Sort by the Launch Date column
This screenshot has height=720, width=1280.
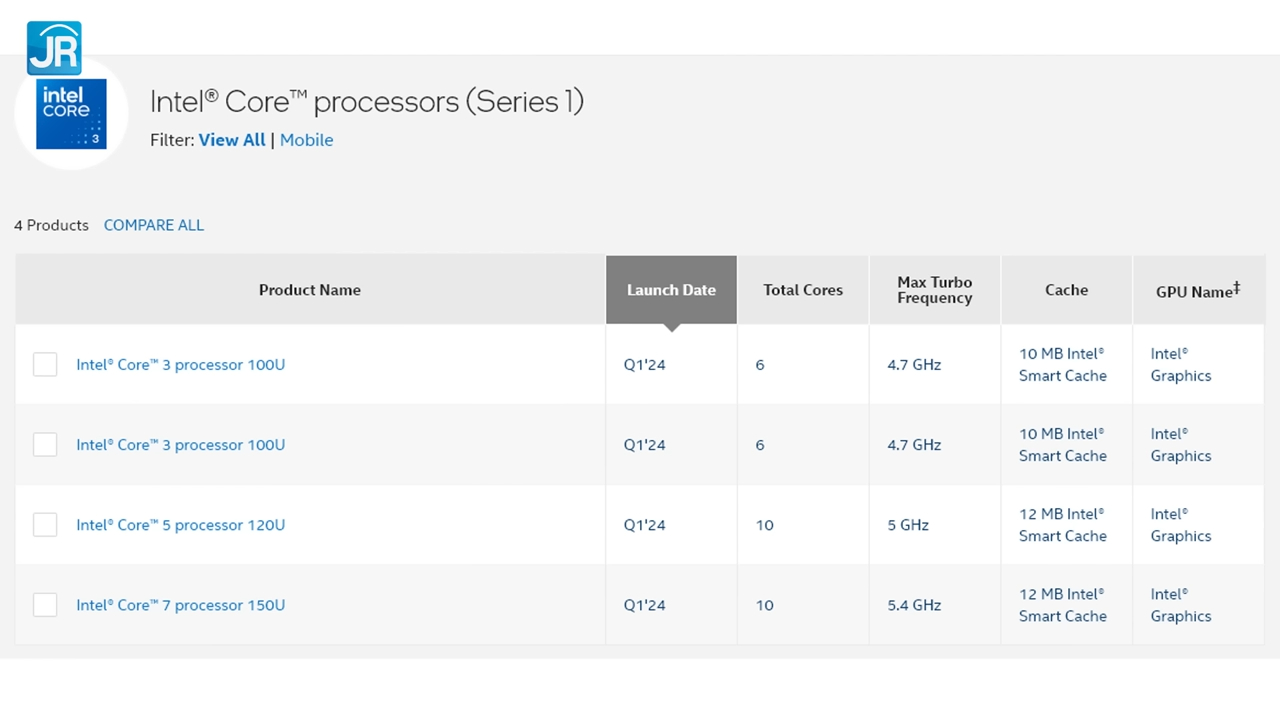click(x=671, y=290)
